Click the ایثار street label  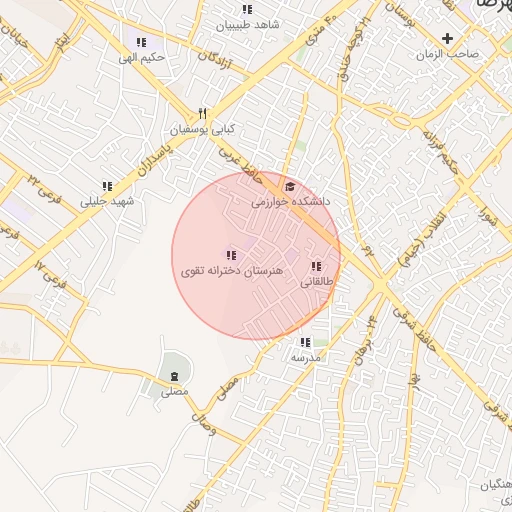63,42
